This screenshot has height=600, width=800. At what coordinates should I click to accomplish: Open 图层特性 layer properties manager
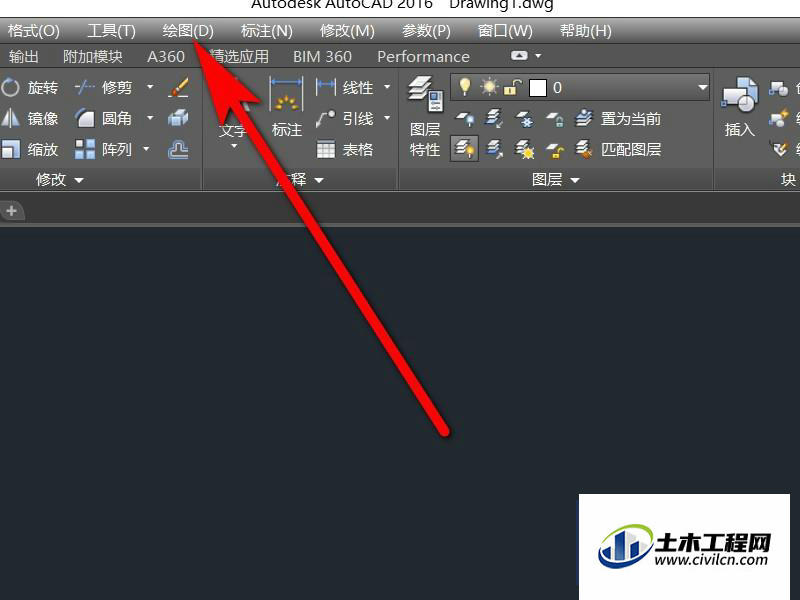tap(425, 117)
